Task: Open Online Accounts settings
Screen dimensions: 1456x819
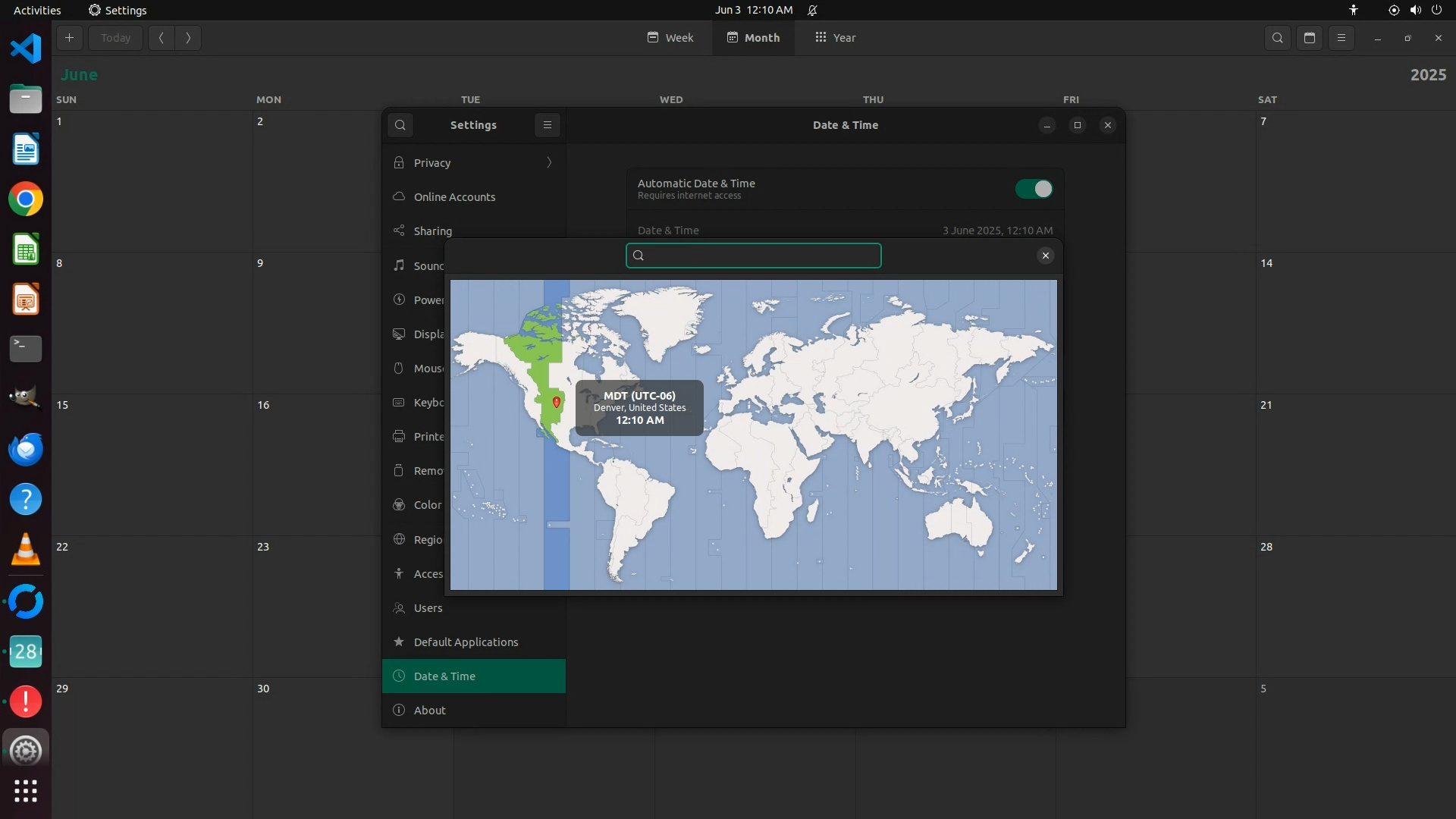Action: pyautogui.click(x=454, y=197)
